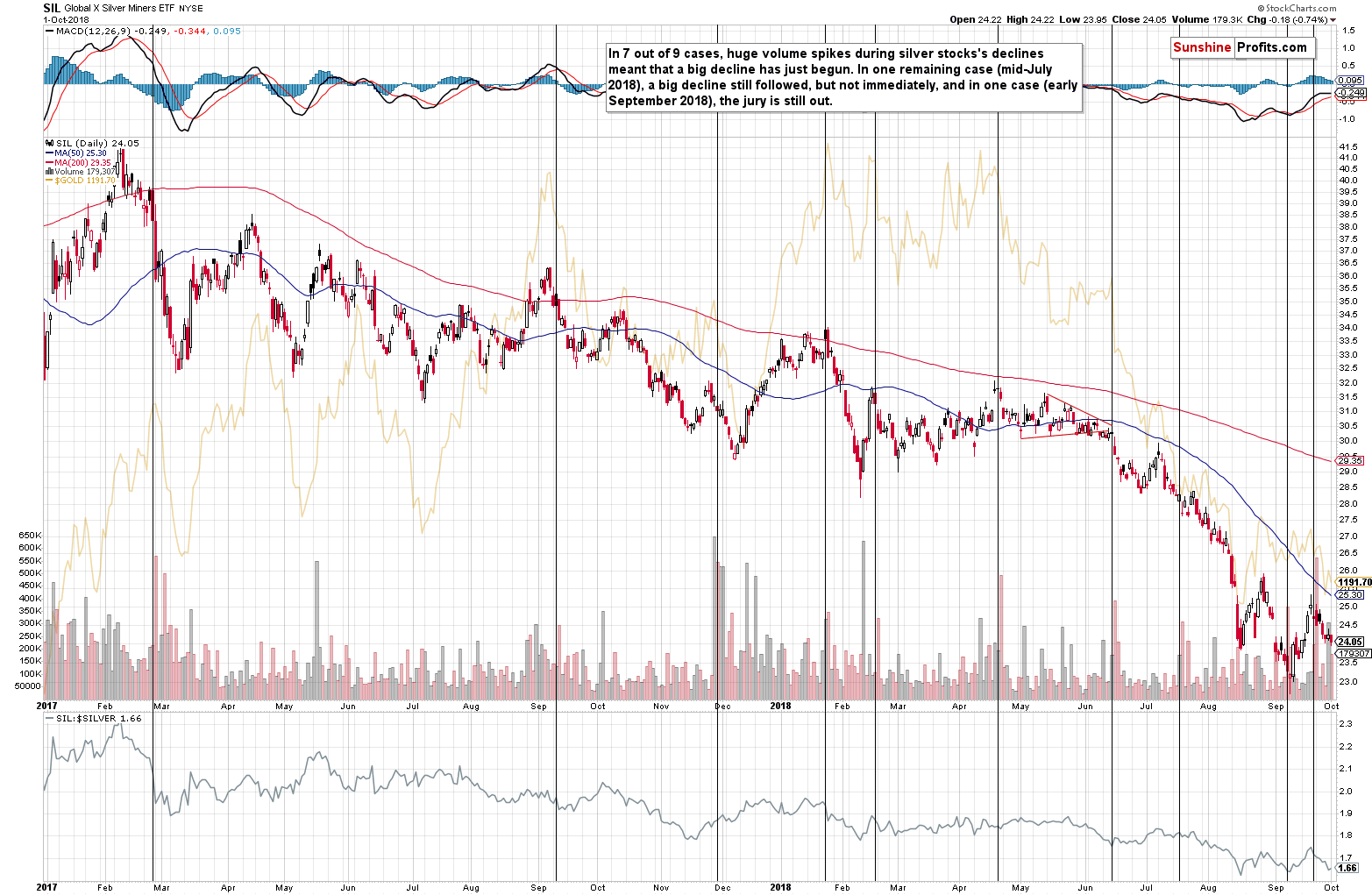Click the 29.35 moving average flag
Screen dimensions: 1372x895
click(x=1350, y=459)
